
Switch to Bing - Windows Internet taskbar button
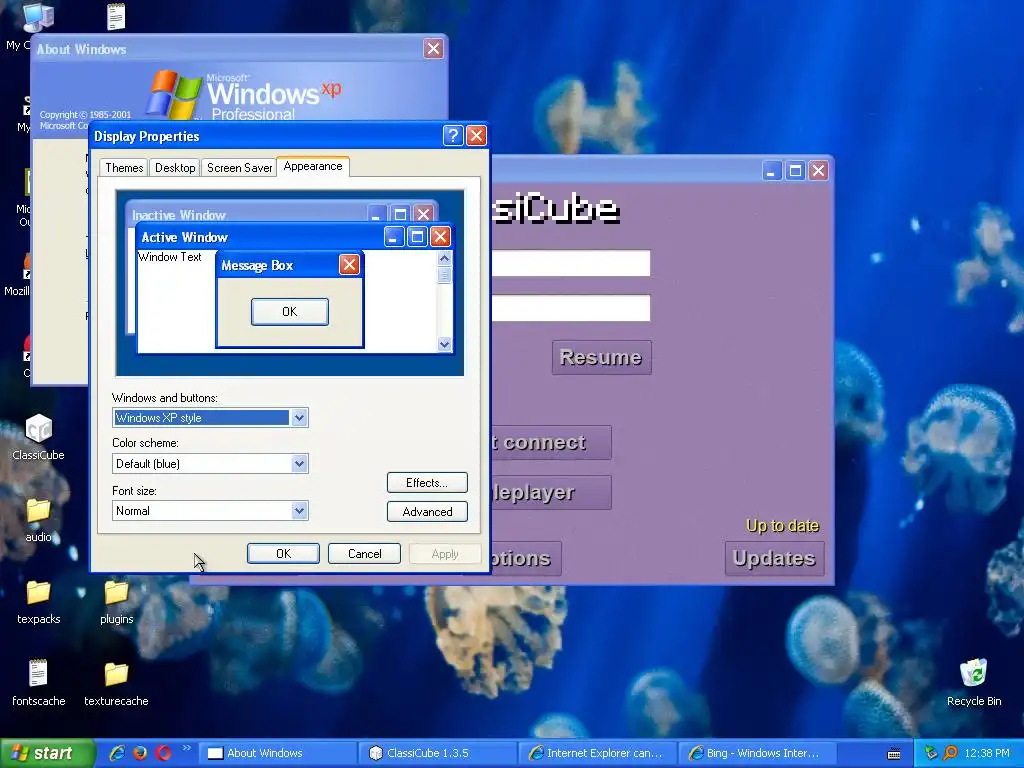point(758,753)
